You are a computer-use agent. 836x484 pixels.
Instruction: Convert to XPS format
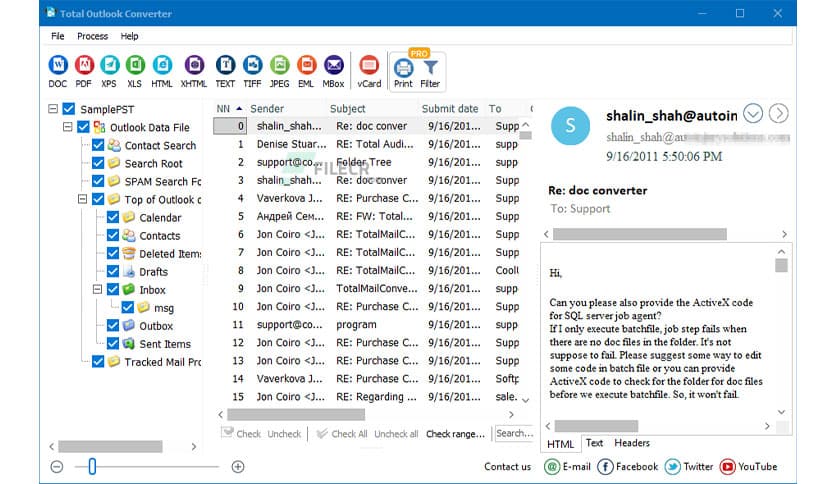point(109,71)
